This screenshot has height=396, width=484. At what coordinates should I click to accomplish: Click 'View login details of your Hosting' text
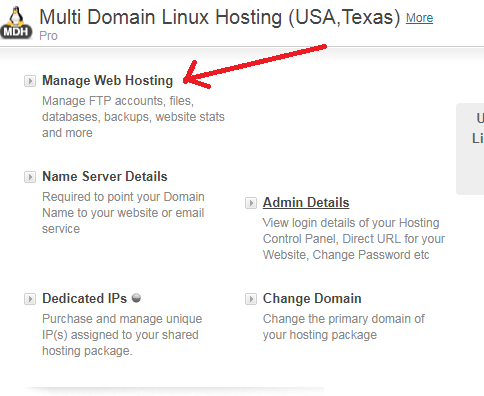click(x=351, y=223)
